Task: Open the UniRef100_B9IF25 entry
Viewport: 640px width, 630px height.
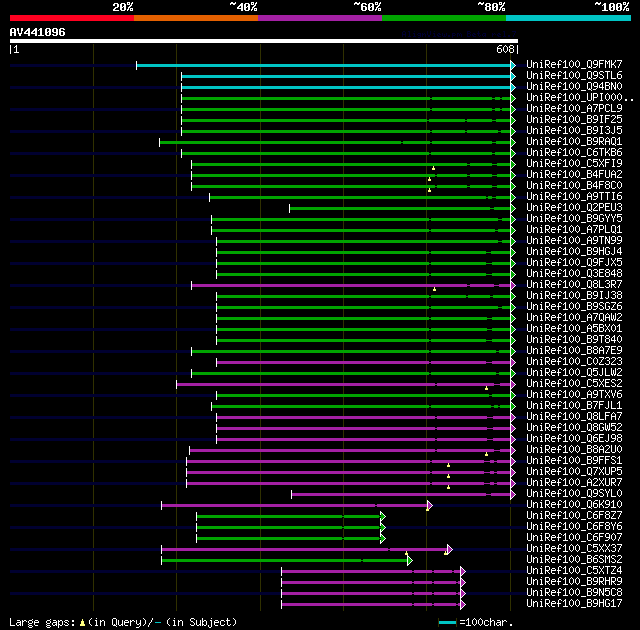Action: [574, 120]
